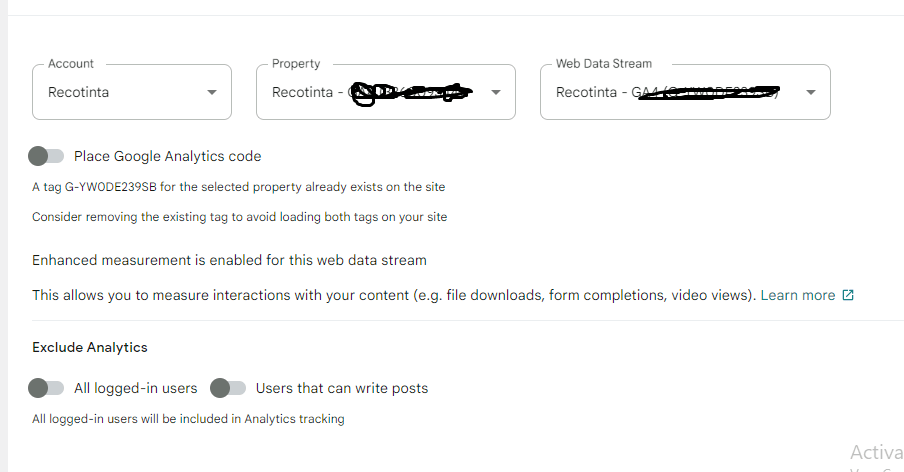Open the Account dropdown showing Recotinta
This screenshot has width=904, height=472.
coord(132,92)
